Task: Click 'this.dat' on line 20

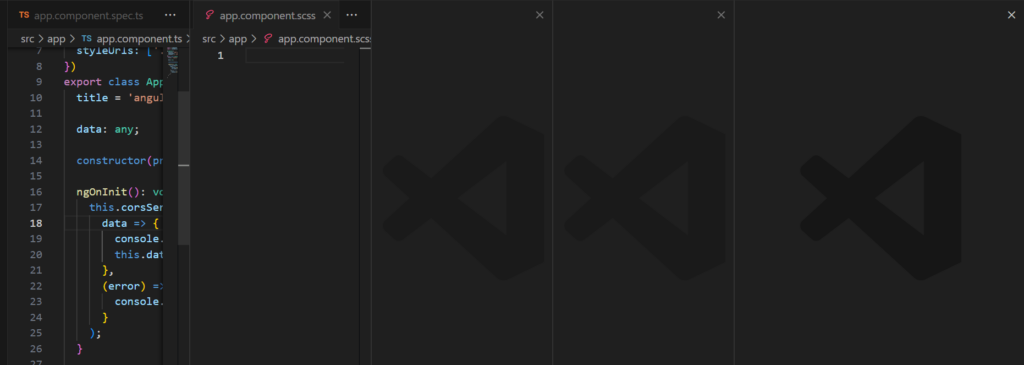Action: 138,255
